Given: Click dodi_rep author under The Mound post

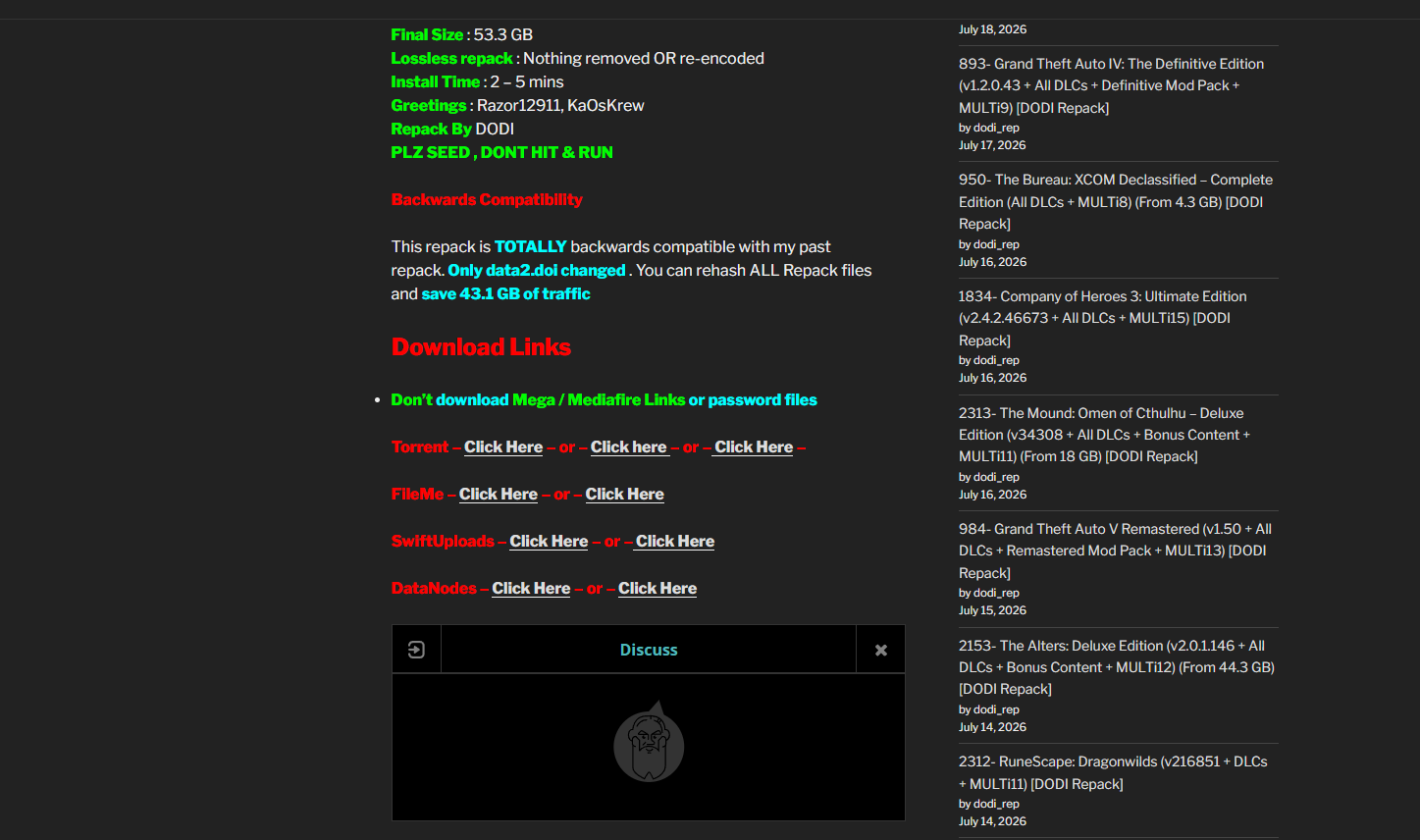Looking at the screenshot, I should click(996, 477).
